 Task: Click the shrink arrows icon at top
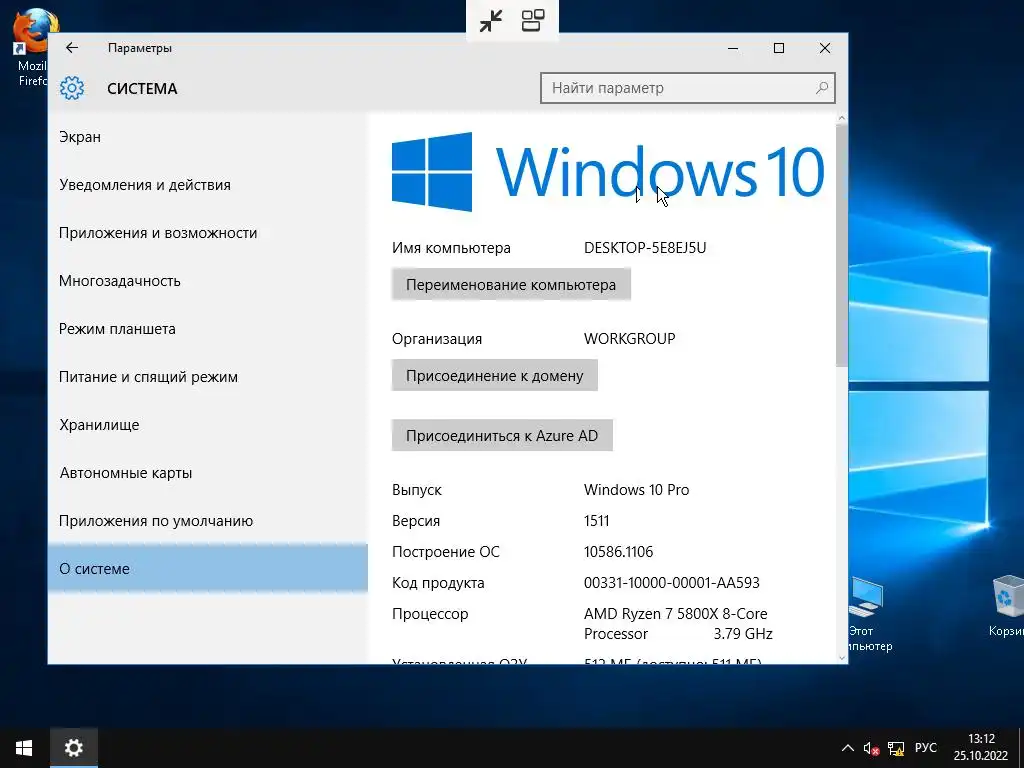pyautogui.click(x=490, y=21)
